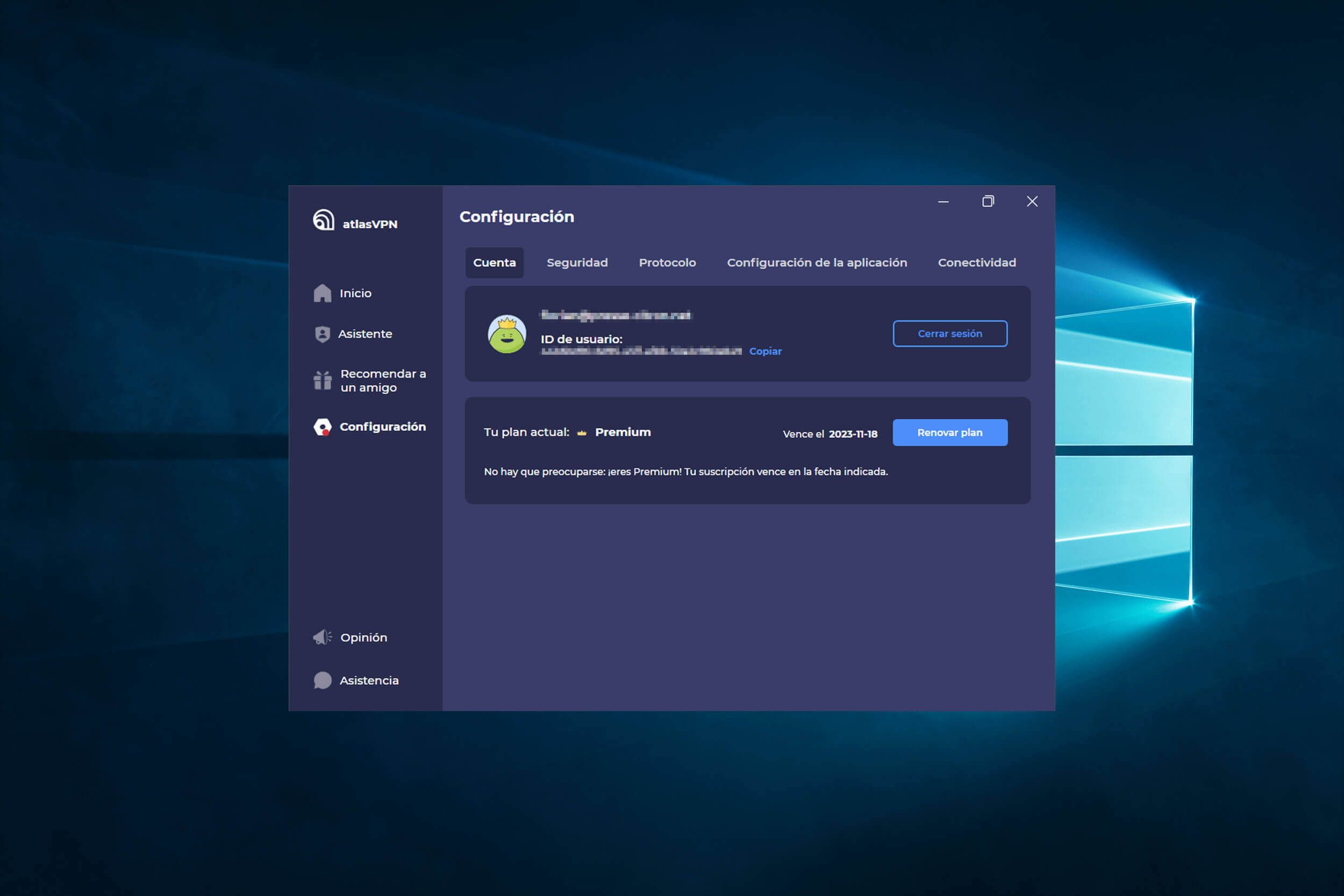Click the 'No hay que preocuparse' message
The width and height of the screenshot is (1344, 896).
click(x=686, y=472)
